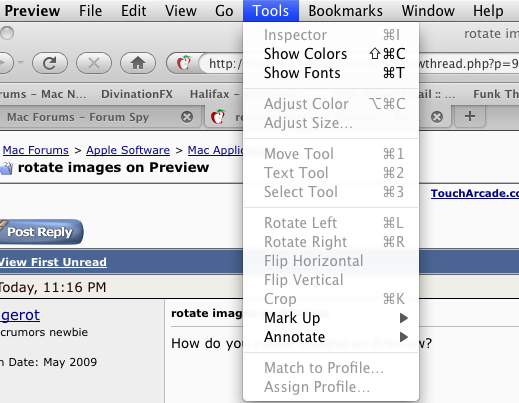The image size is (519, 403).
Task: Select Assign Profile... menu item
Action: coord(331,387)
